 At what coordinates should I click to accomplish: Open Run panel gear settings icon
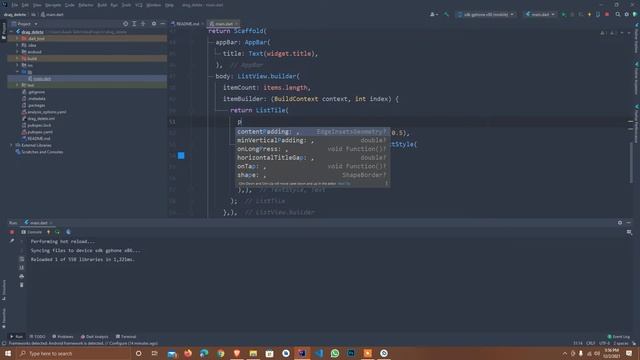[x=620, y=223]
